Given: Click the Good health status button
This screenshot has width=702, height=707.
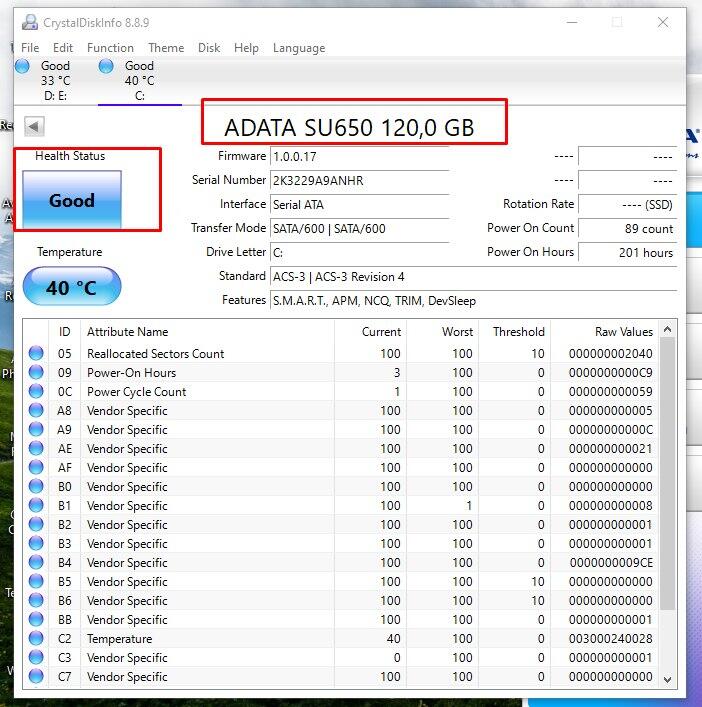Looking at the screenshot, I should [x=72, y=199].
